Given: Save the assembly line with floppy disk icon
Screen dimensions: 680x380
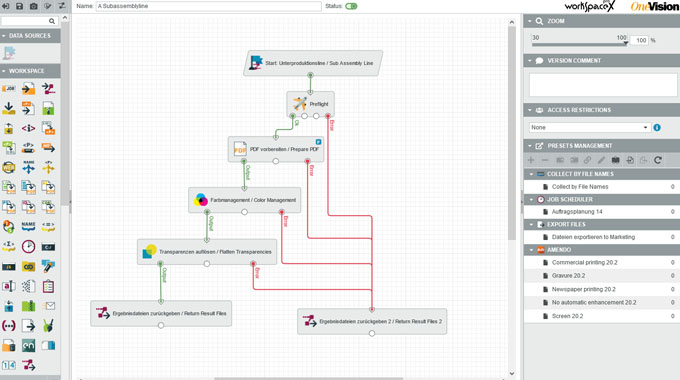Looking at the screenshot, I should pos(20,6).
